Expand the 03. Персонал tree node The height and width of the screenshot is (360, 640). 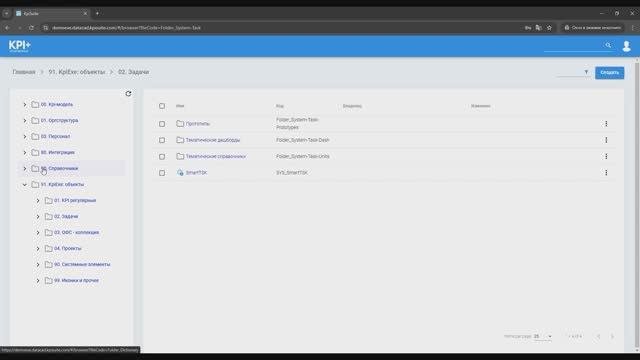coord(24,136)
